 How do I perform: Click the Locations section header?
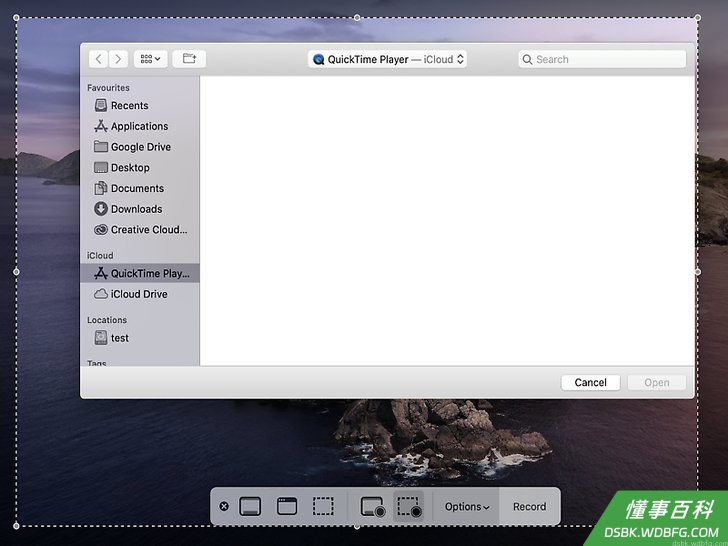tap(107, 320)
